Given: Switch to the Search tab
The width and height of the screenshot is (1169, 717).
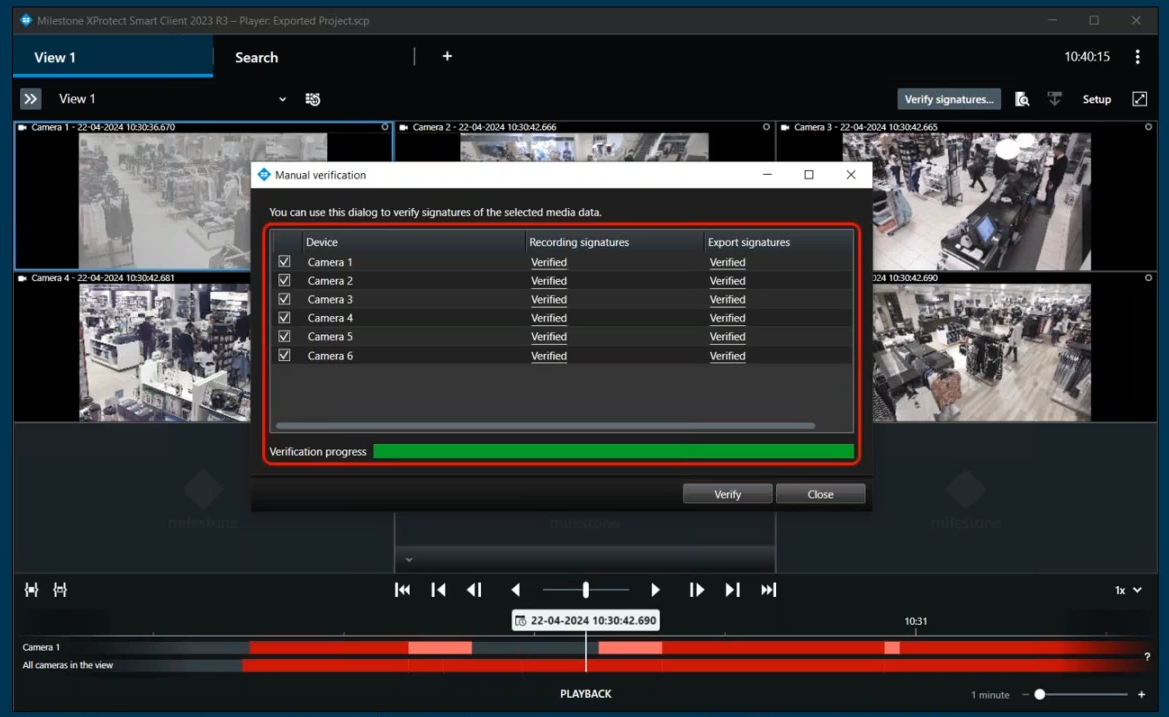Looking at the screenshot, I should [256, 57].
